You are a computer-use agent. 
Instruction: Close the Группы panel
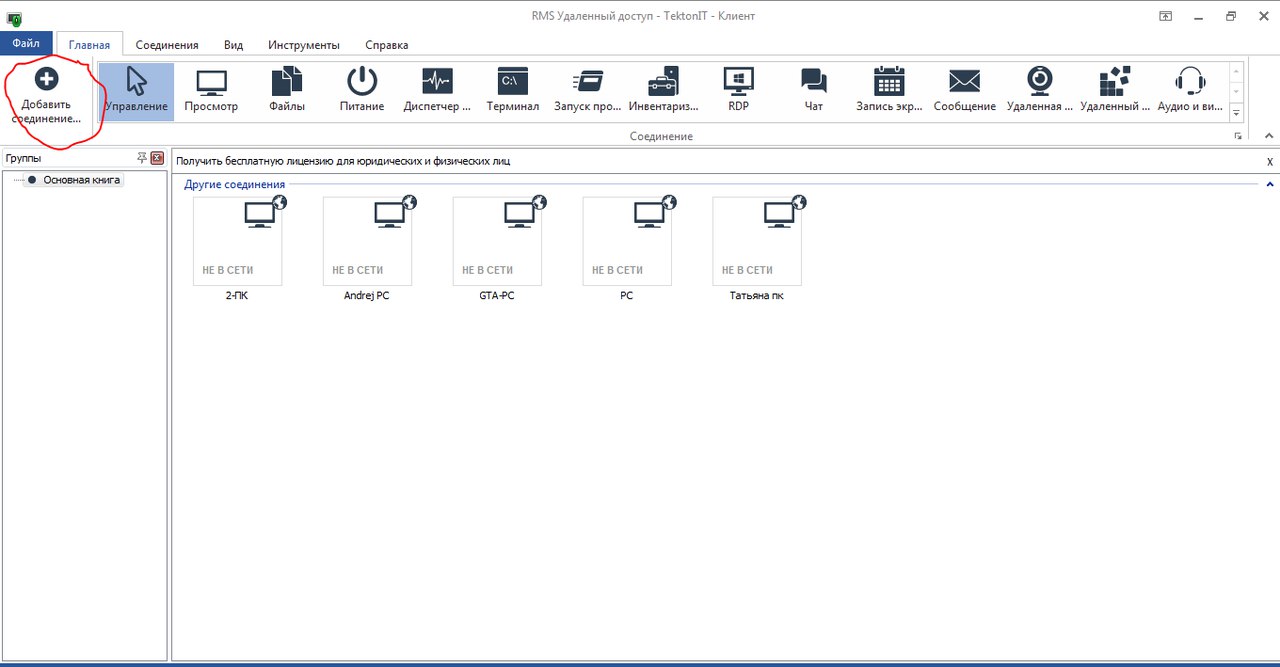tap(157, 158)
